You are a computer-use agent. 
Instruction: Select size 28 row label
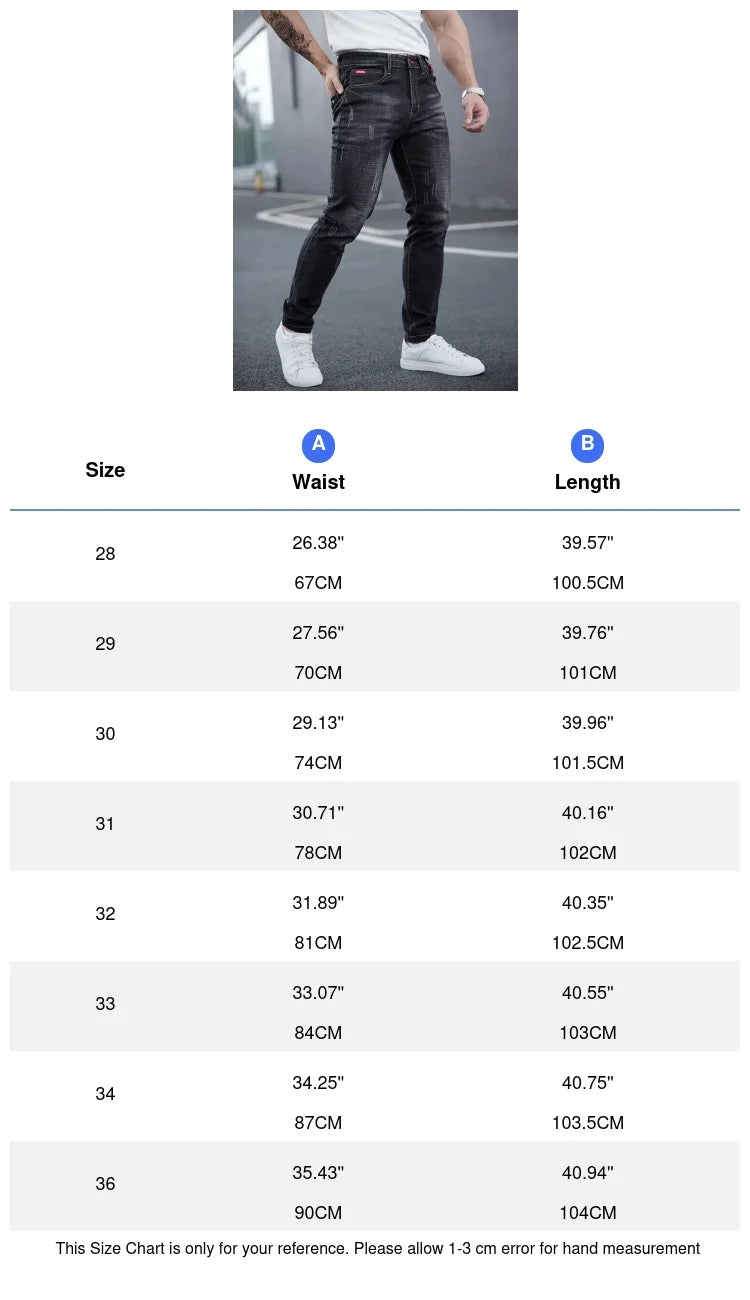[105, 554]
